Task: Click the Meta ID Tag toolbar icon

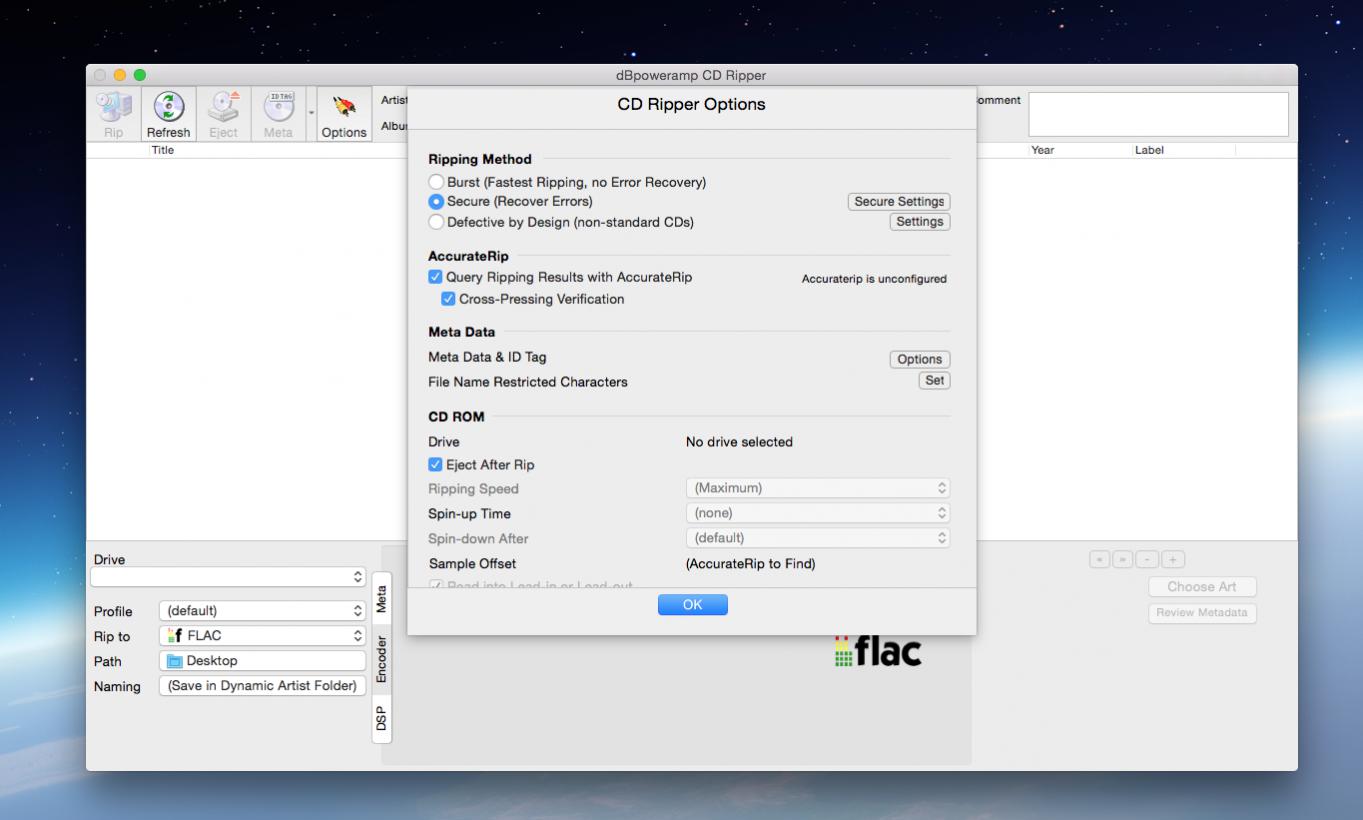Action: pyautogui.click(x=278, y=108)
